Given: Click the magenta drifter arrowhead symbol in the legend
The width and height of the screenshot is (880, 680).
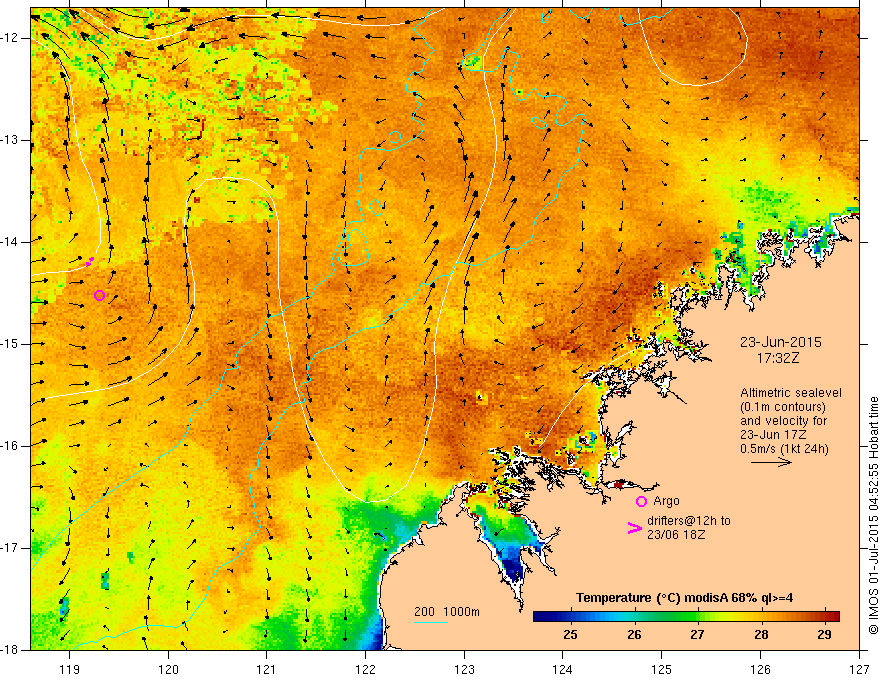Looking at the screenshot, I should click(x=634, y=528).
